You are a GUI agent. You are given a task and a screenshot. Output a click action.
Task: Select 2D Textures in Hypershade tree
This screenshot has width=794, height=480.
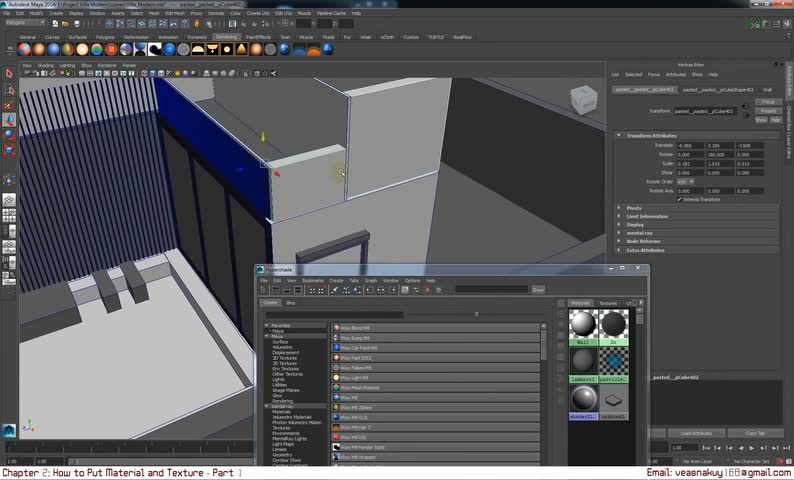coord(285,358)
